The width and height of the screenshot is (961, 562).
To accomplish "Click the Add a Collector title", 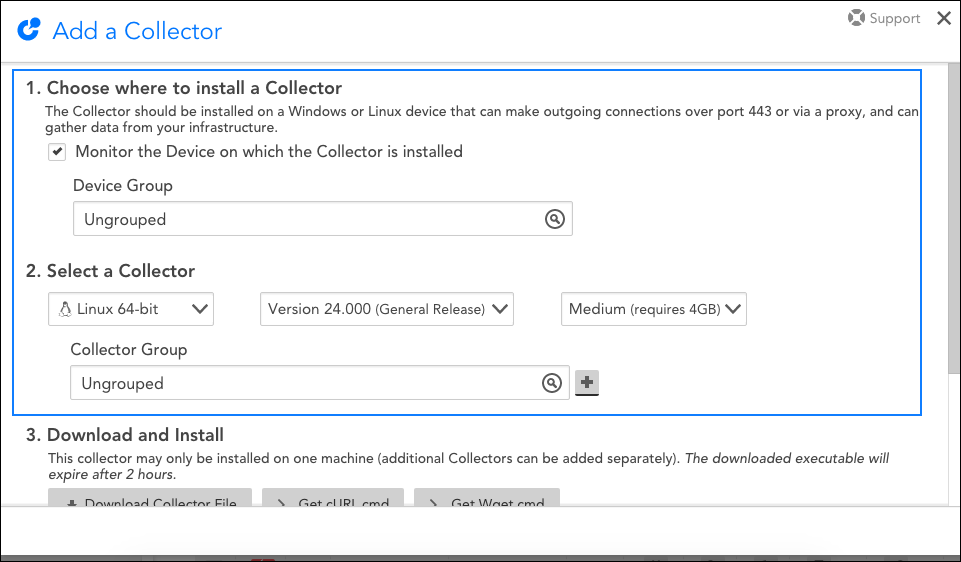I will [x=137, y=31].
